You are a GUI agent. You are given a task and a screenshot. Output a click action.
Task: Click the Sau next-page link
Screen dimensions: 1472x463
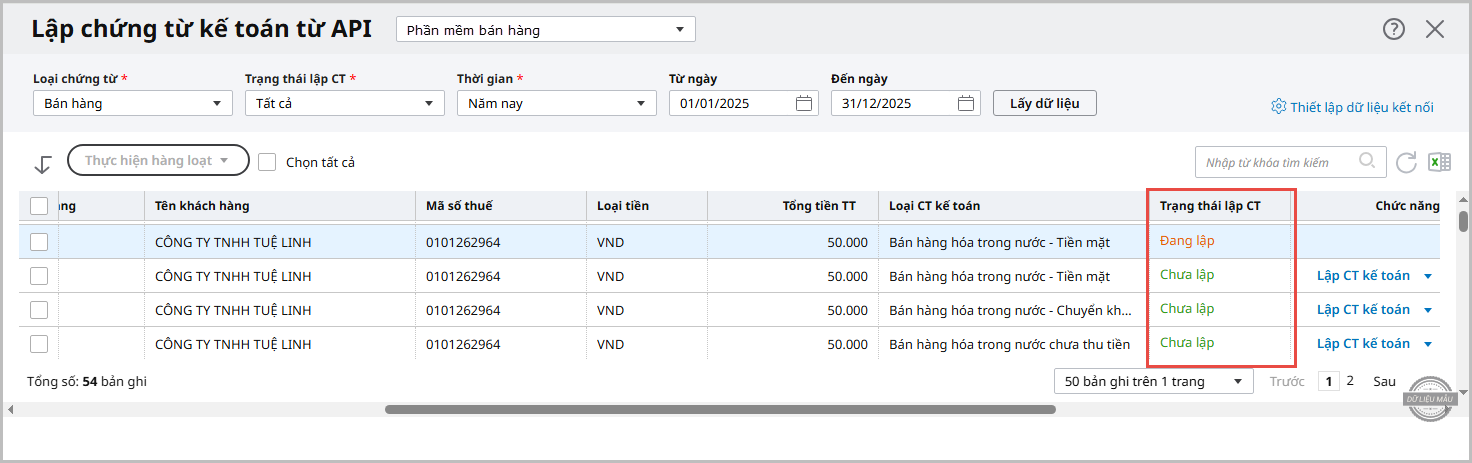pyautogui.click(x=1384, y=381)
